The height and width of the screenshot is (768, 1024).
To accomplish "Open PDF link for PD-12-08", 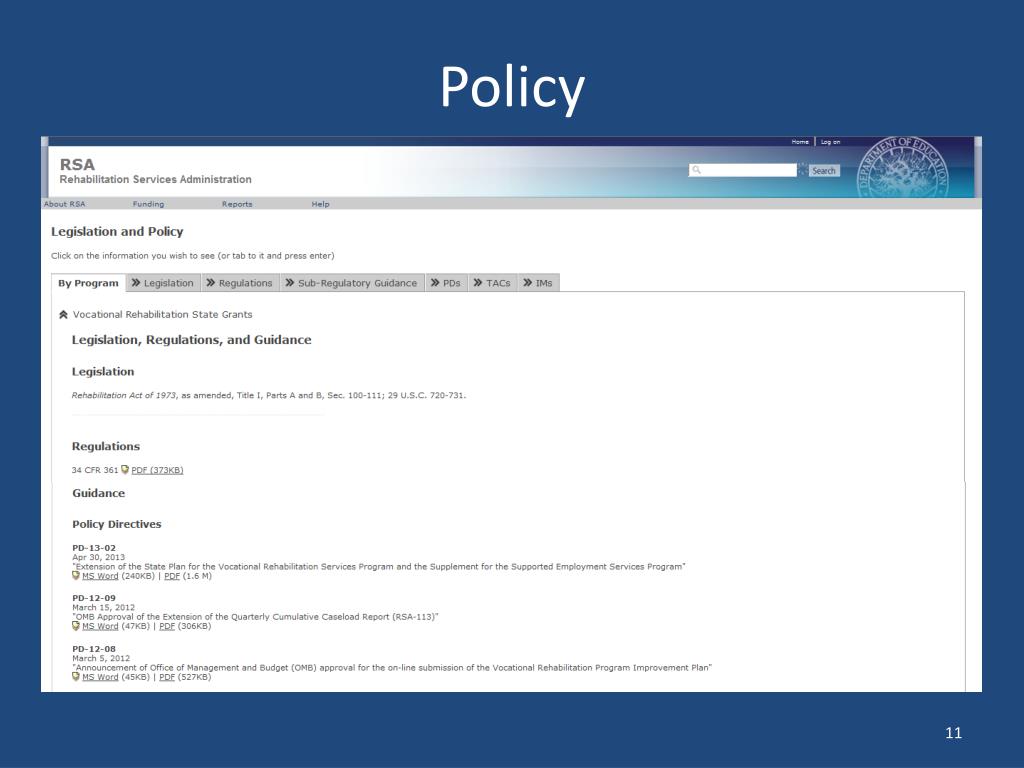I will coord(167,677).
